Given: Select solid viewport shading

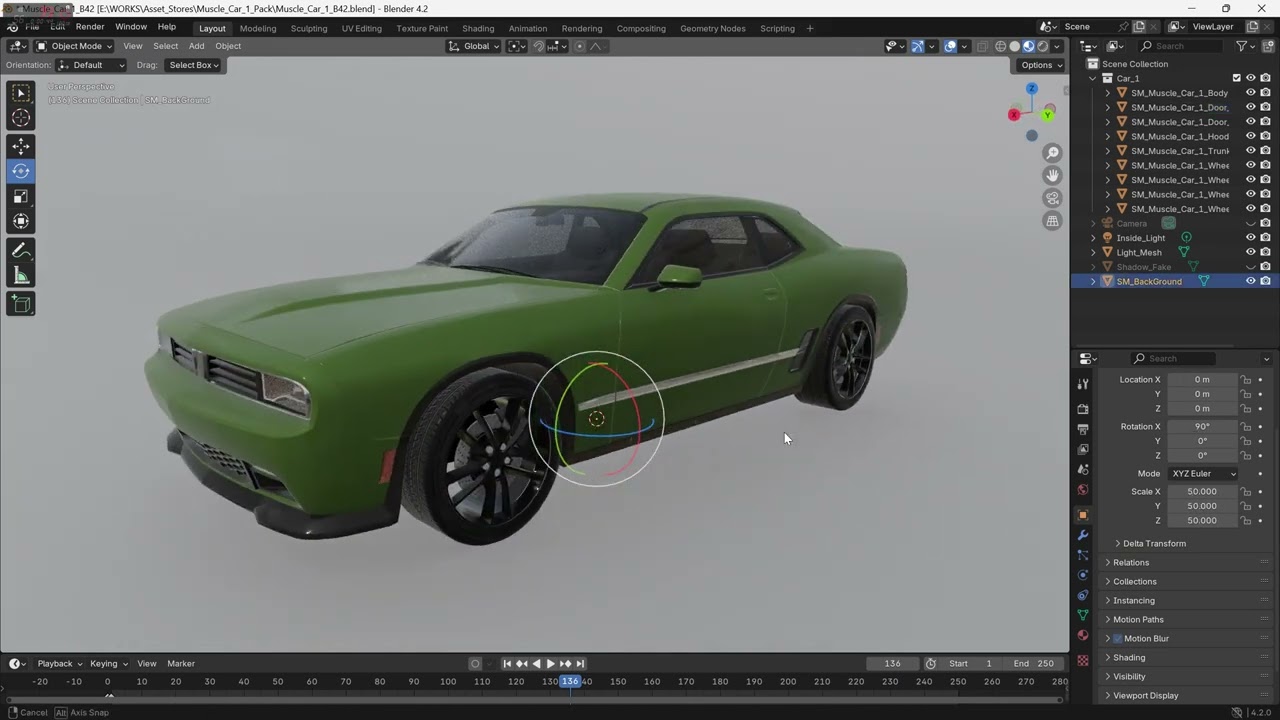Looking at the screenshot, I should click(1014, 46).
